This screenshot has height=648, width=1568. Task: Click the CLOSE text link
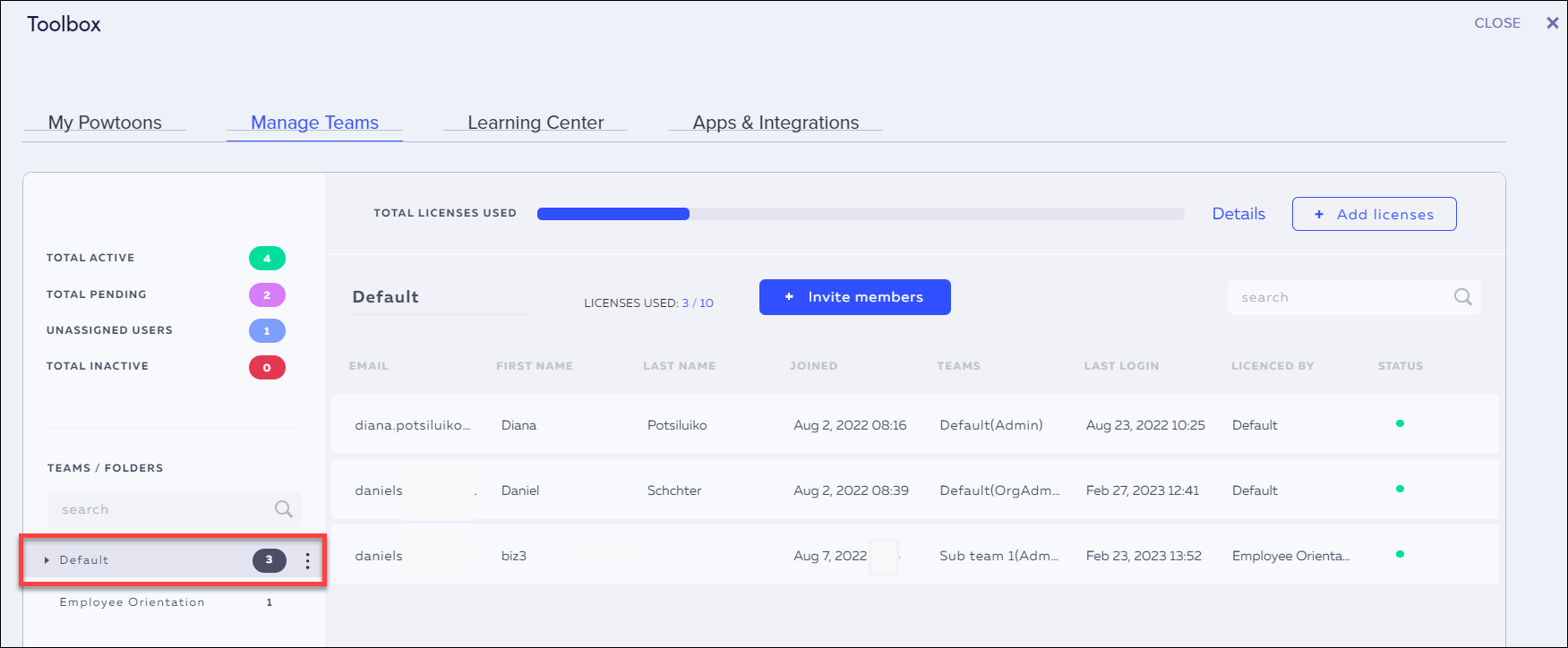point(1497,23)
